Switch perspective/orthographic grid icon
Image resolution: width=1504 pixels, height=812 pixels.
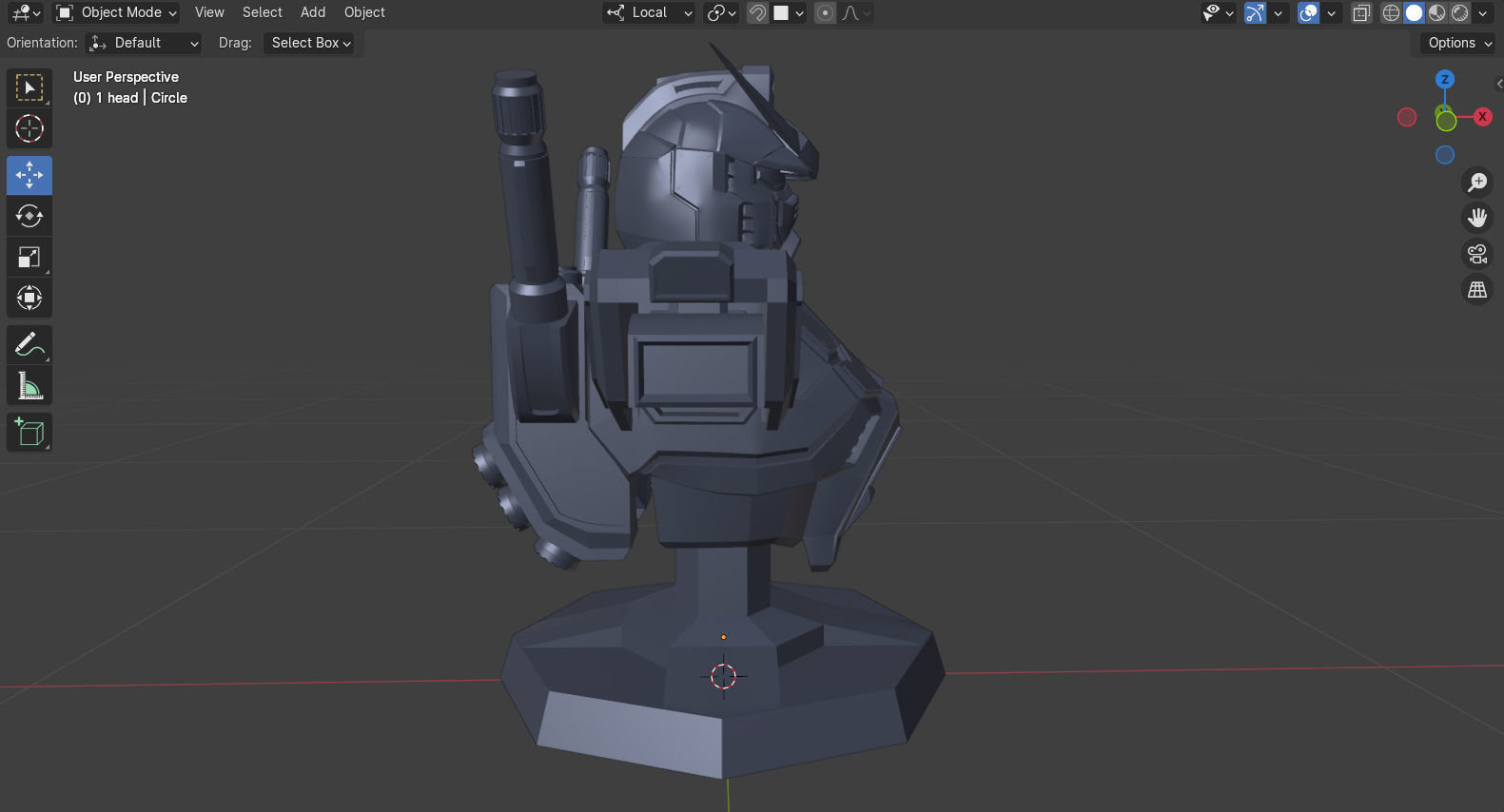pyautogui.click(x=1477, y=289)
